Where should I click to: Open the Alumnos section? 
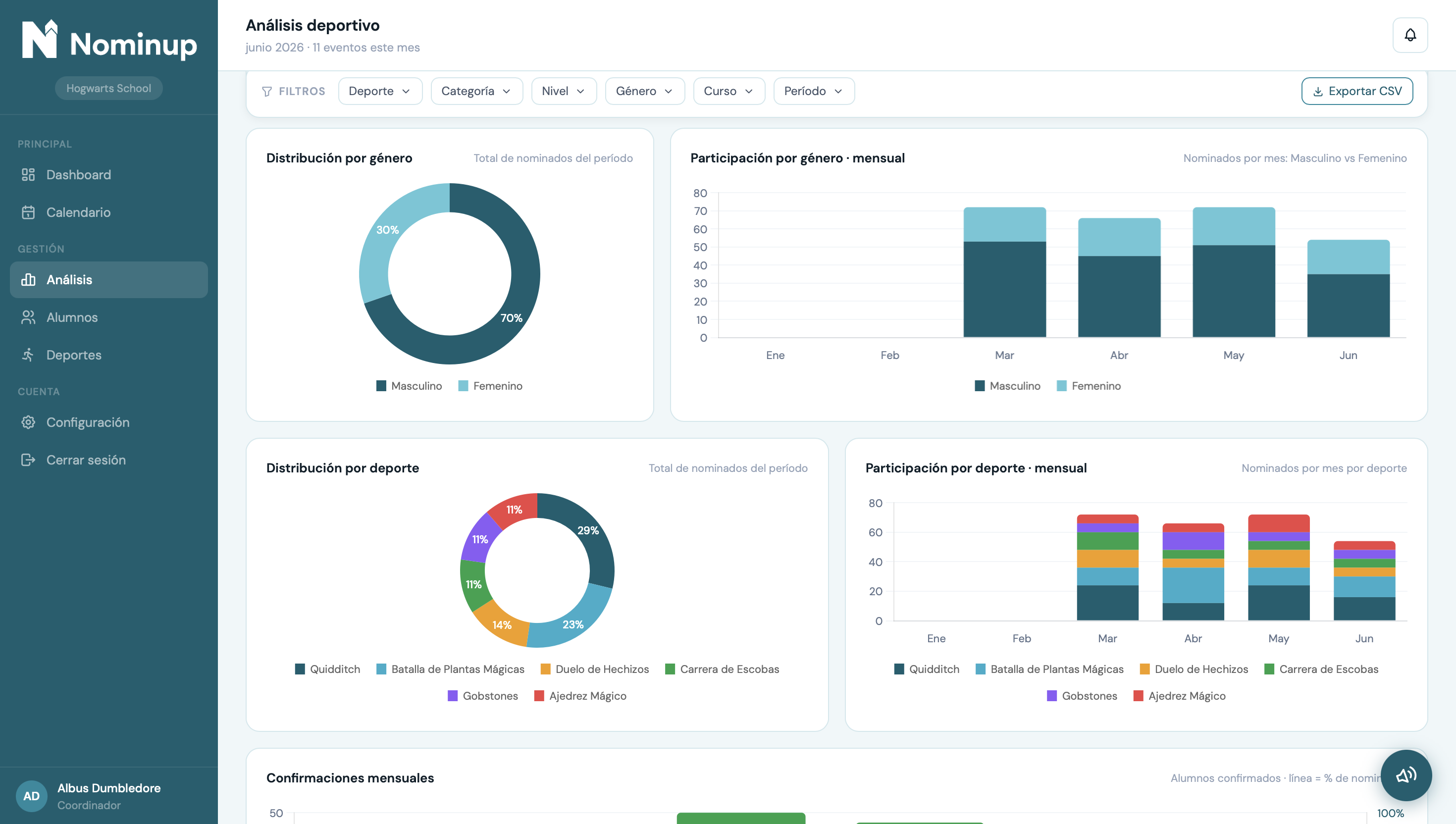tap(108, 317)
